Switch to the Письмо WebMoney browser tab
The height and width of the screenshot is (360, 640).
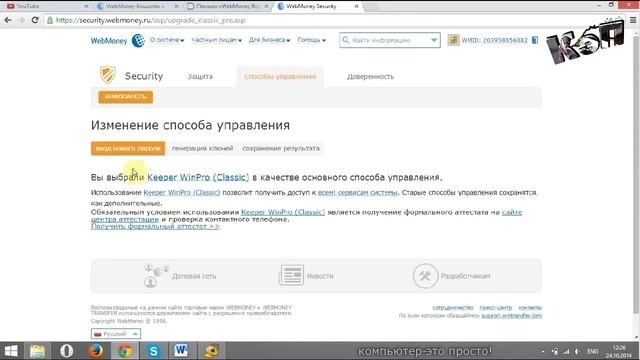coord(228,6)
